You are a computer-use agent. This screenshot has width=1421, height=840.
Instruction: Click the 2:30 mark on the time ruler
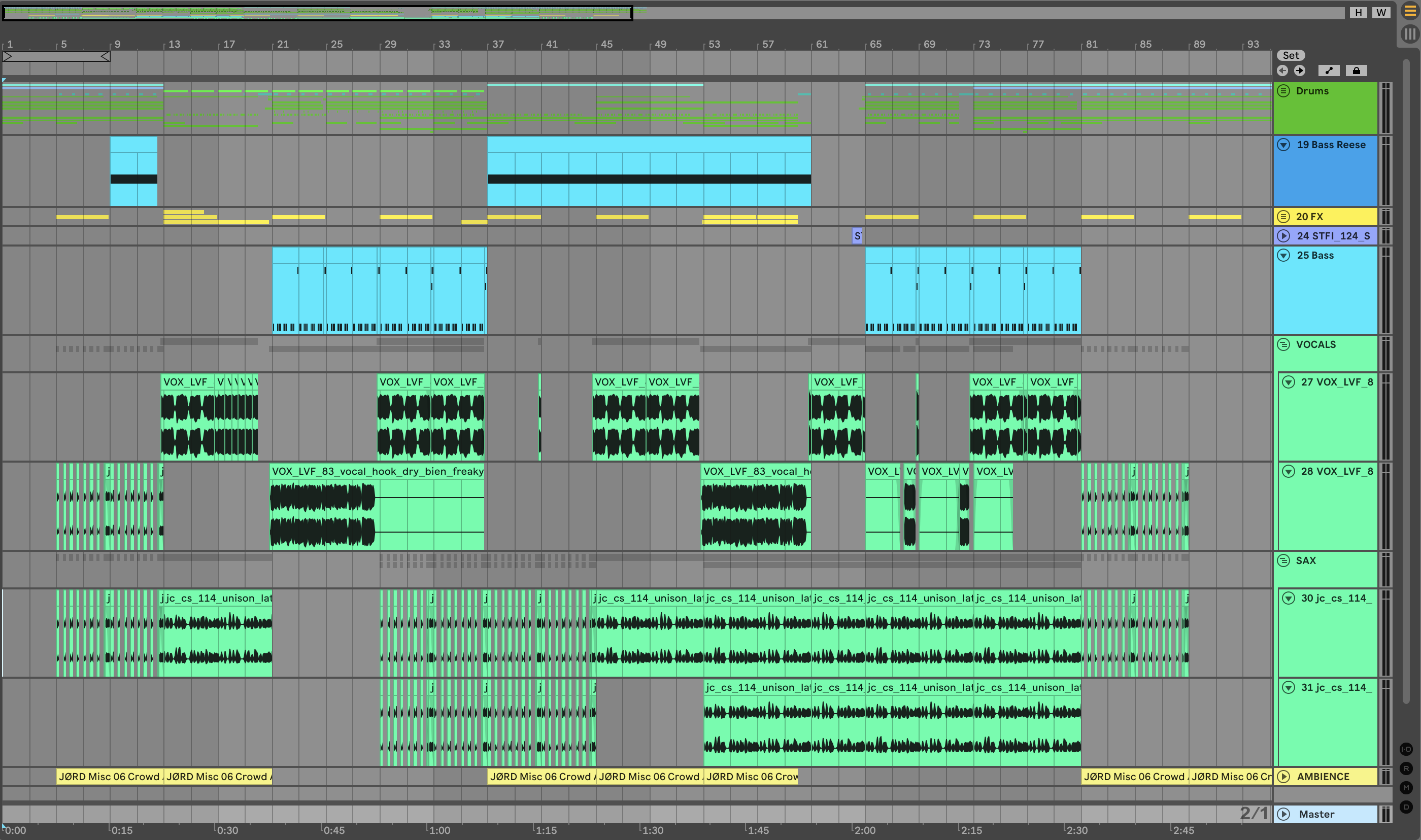tap(1076, 830)
